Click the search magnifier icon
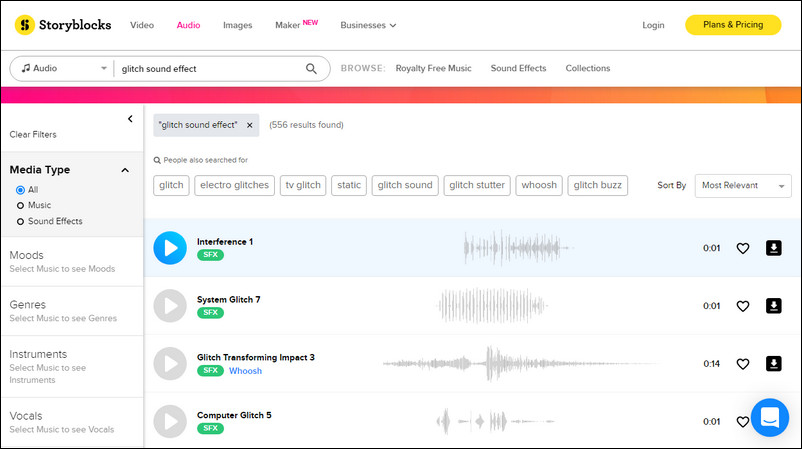Screen dimensions: 802x449 tap(311, 69)
